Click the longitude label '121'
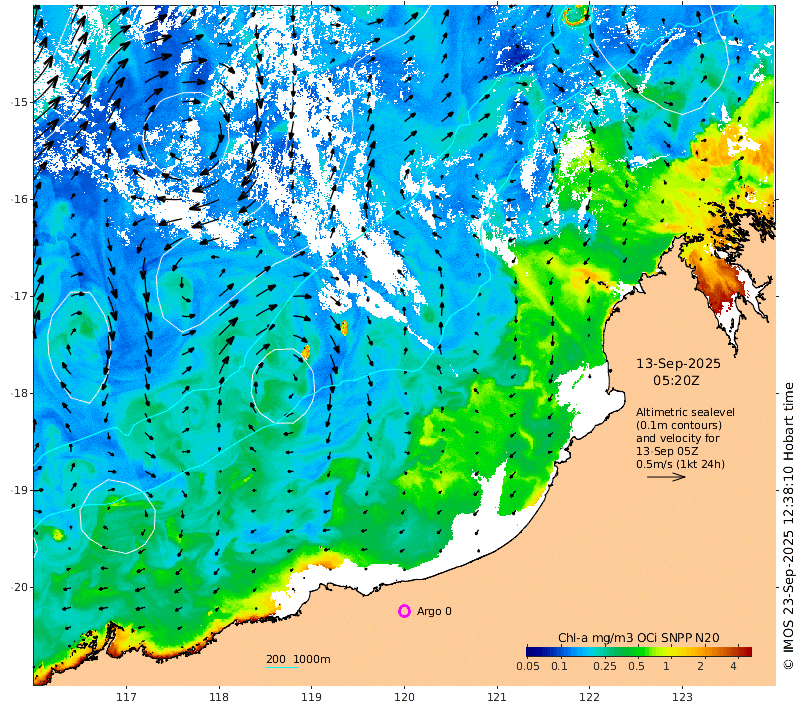The width and height of the screenshot is (800, 710). (497, 697)
